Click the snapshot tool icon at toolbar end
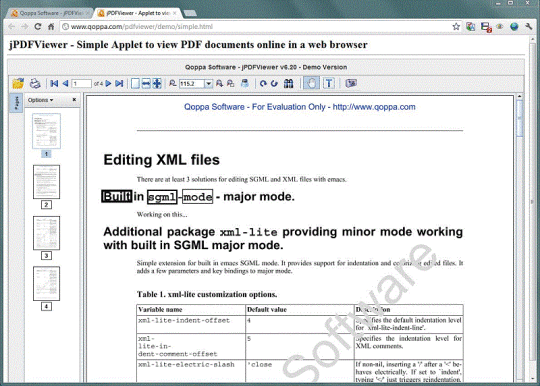 tap(351, 83)
